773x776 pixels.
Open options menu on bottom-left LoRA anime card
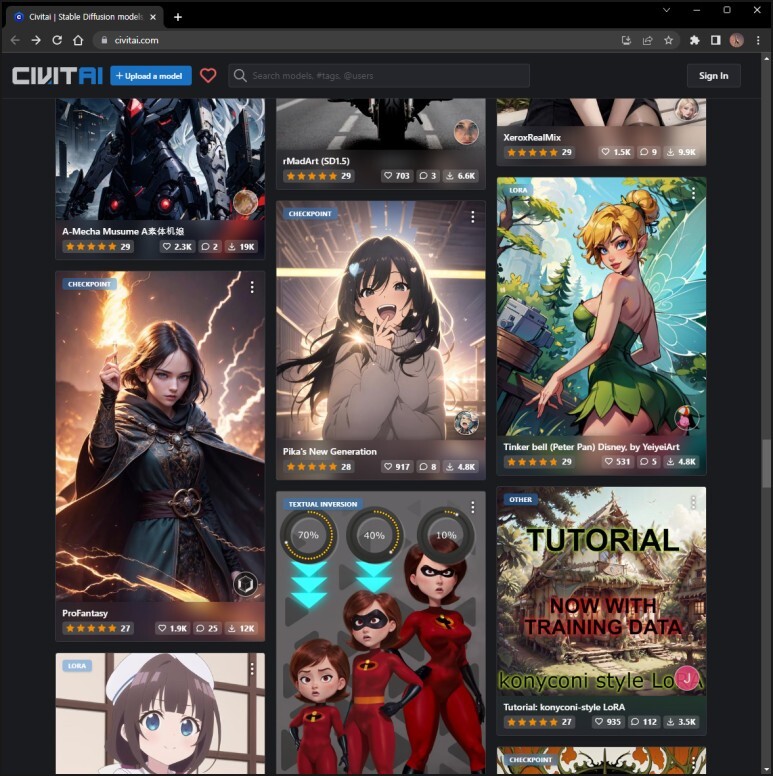coord(252,669)
